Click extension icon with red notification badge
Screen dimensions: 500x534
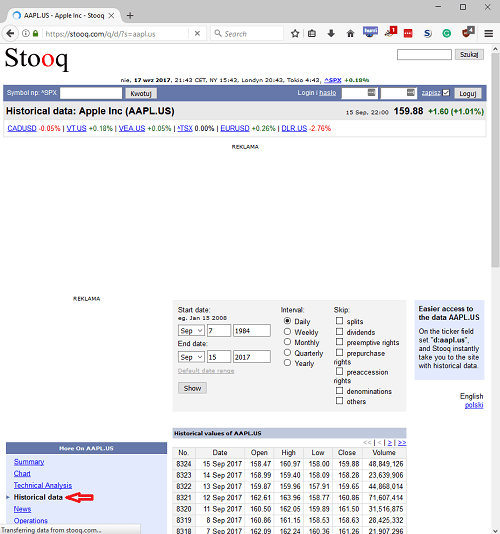click(x=391, y=32)
